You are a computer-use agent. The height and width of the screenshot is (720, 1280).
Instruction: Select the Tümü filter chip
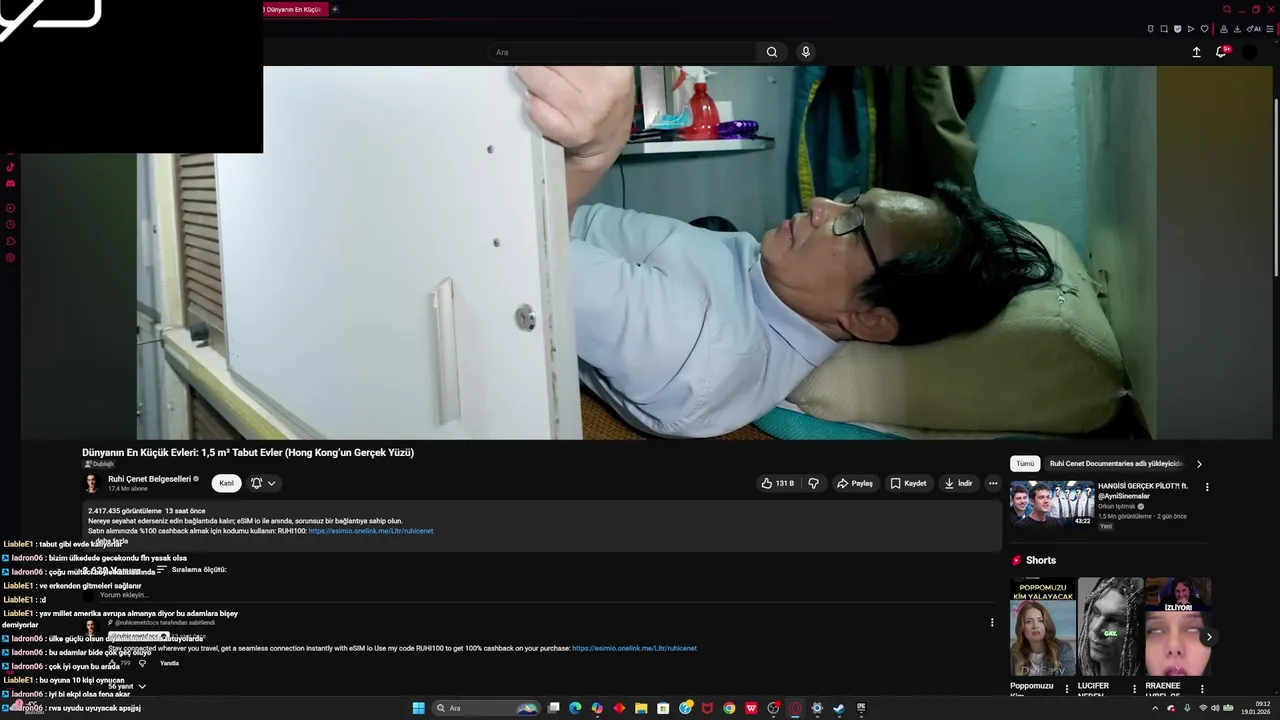click(x=1025, y=464)
